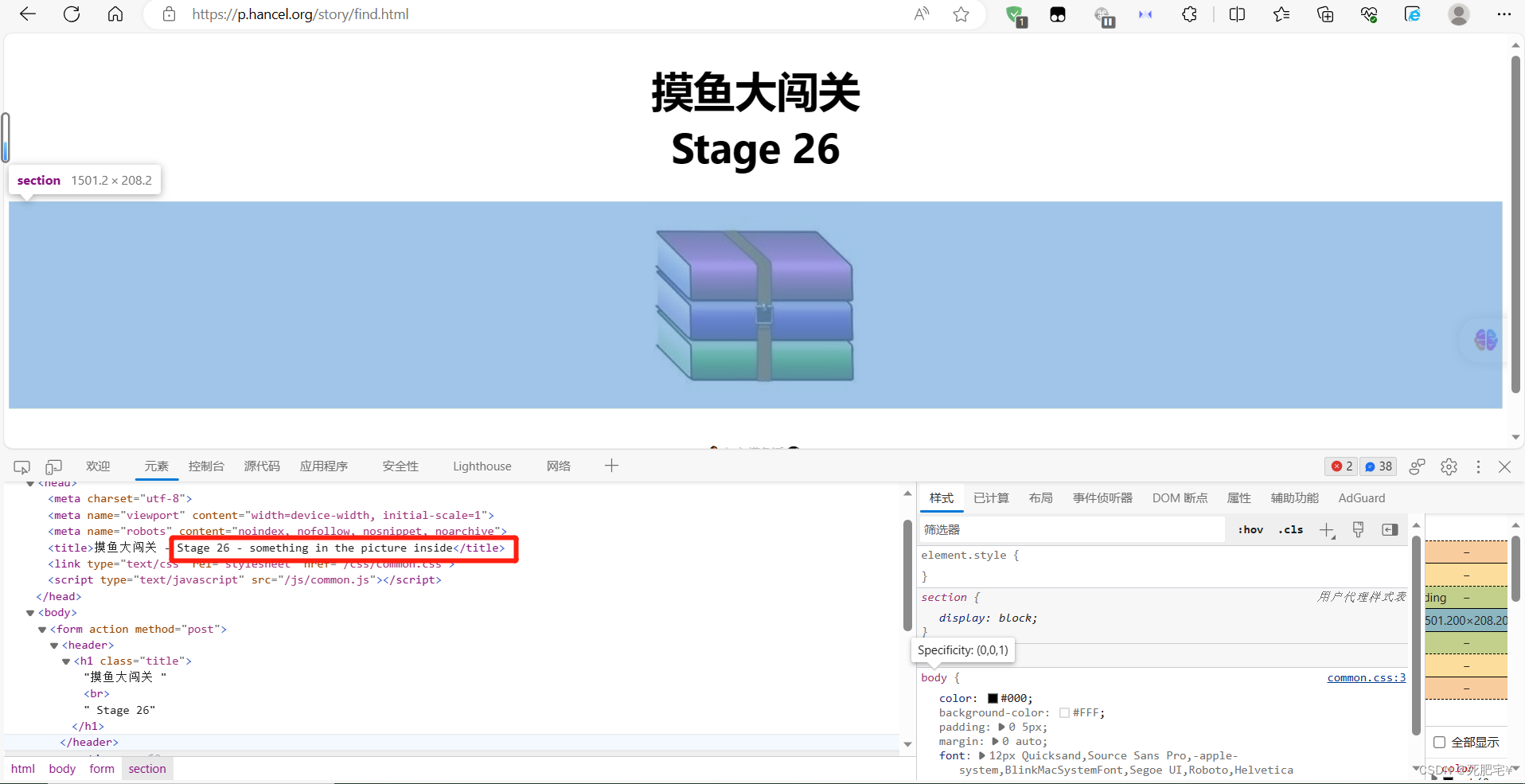
Task: Toggle the .cls class editor
Action: (1290, 529)
